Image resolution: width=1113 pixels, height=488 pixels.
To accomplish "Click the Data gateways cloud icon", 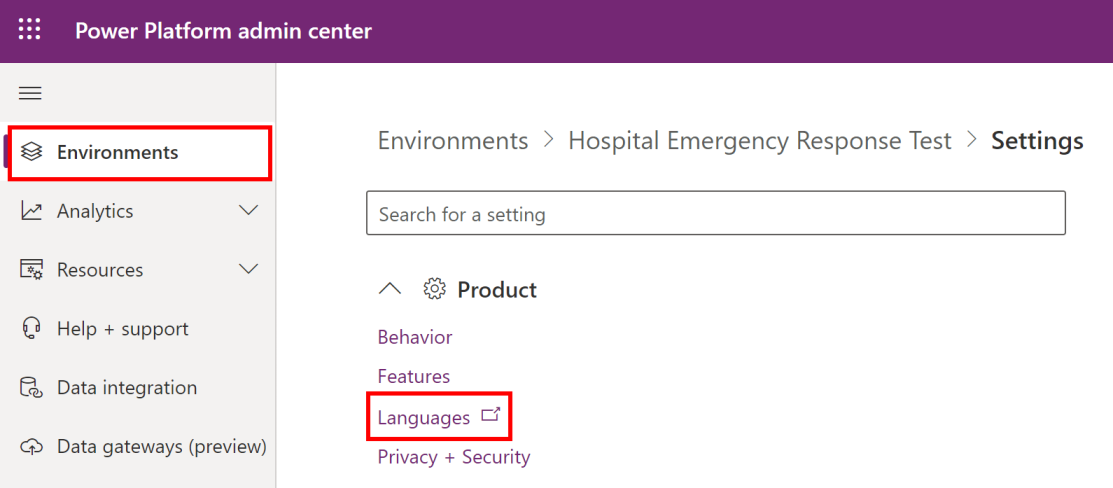I will [x=32, y=446].
